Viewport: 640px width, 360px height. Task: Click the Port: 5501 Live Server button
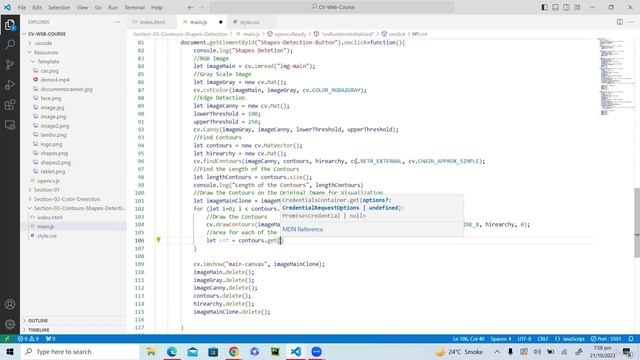pos(606,339)
